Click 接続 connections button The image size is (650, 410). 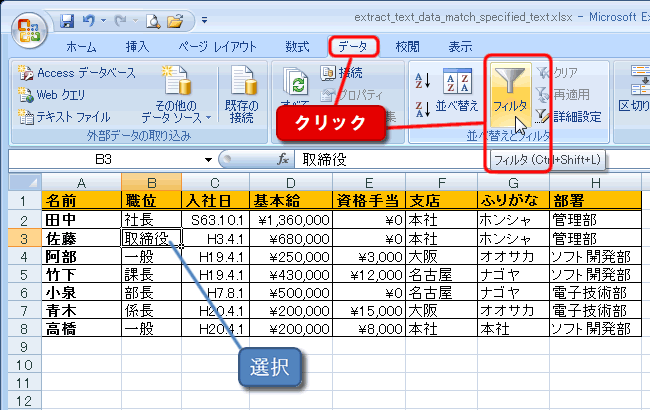342,73
